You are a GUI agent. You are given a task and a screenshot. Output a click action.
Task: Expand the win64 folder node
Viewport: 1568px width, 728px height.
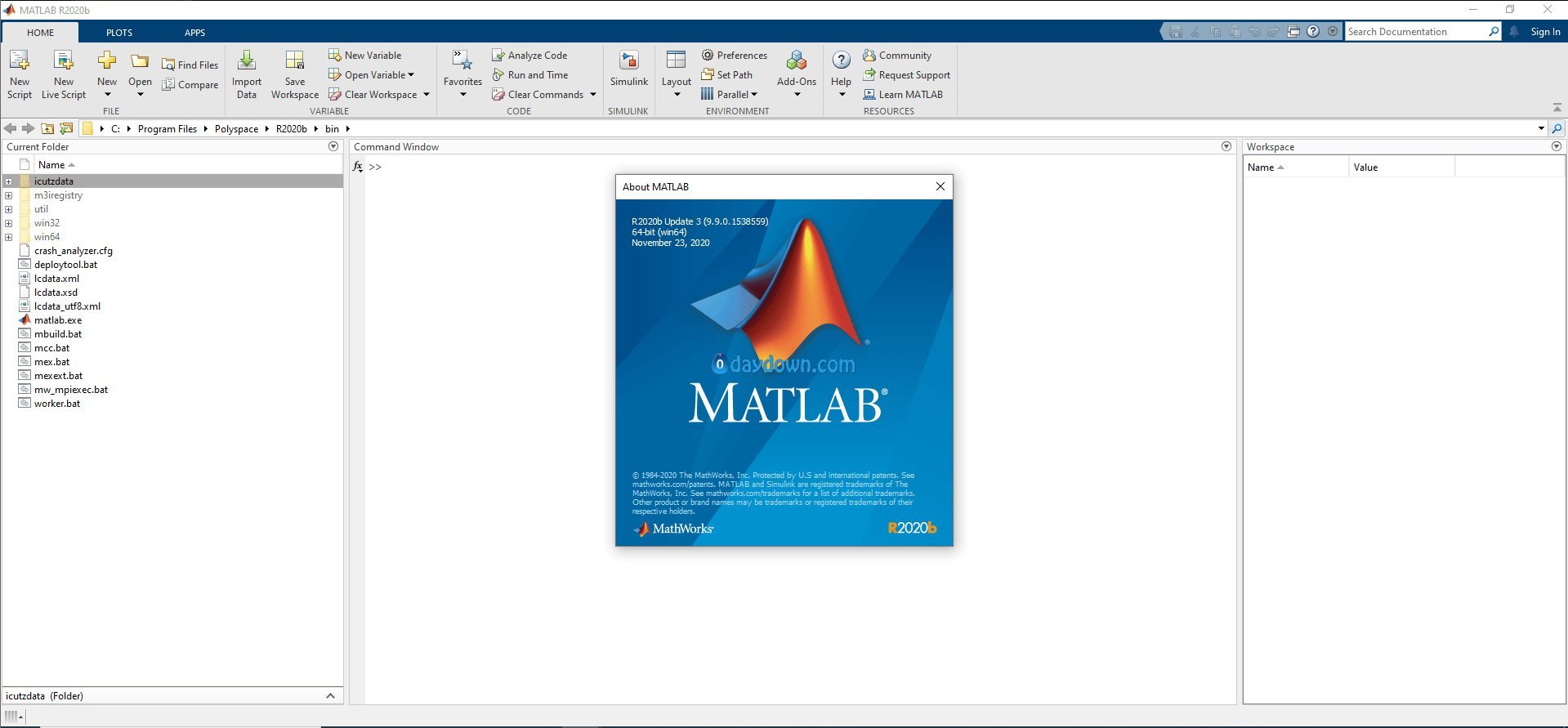[8, 237]
